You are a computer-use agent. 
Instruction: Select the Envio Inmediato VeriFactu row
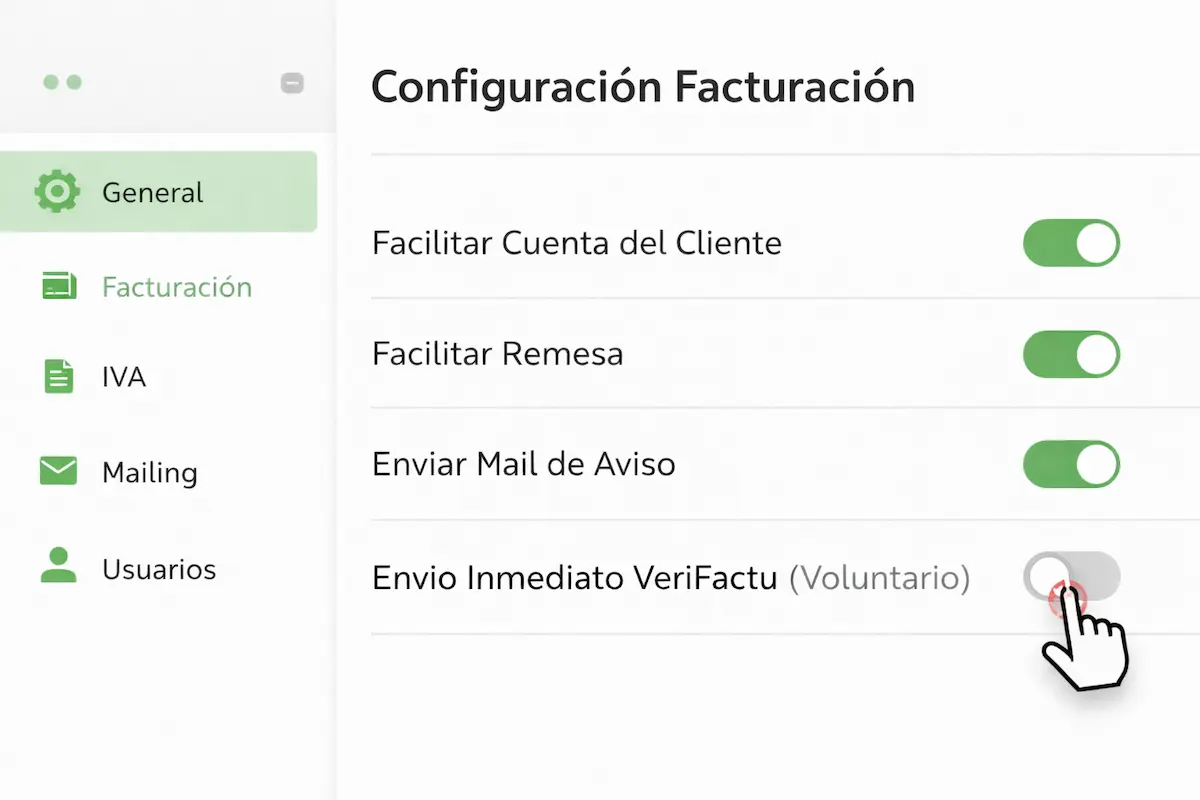pyautogui.click(x=670, y=577)
